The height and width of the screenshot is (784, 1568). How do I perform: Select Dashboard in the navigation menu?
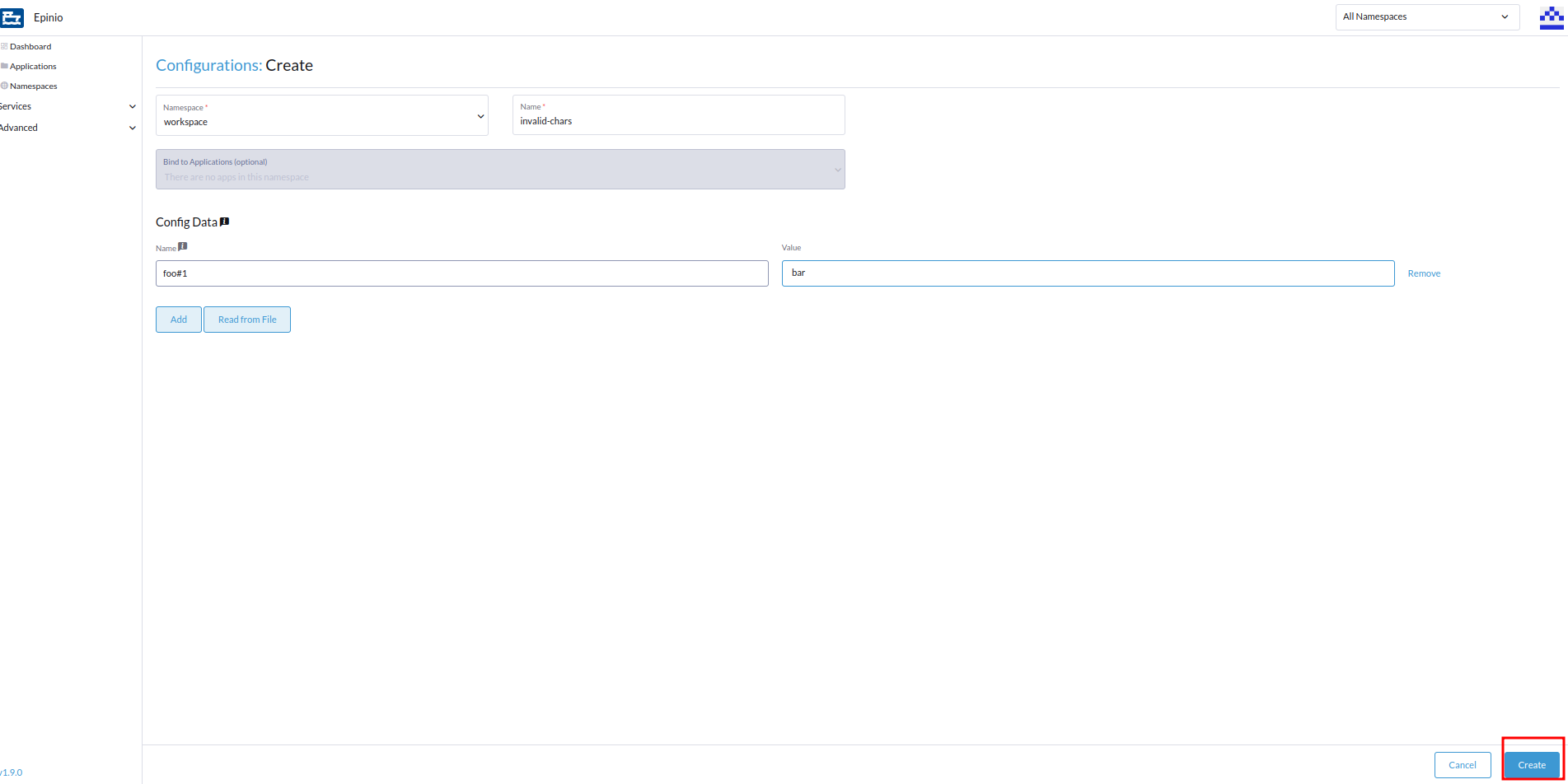[30, 46]
